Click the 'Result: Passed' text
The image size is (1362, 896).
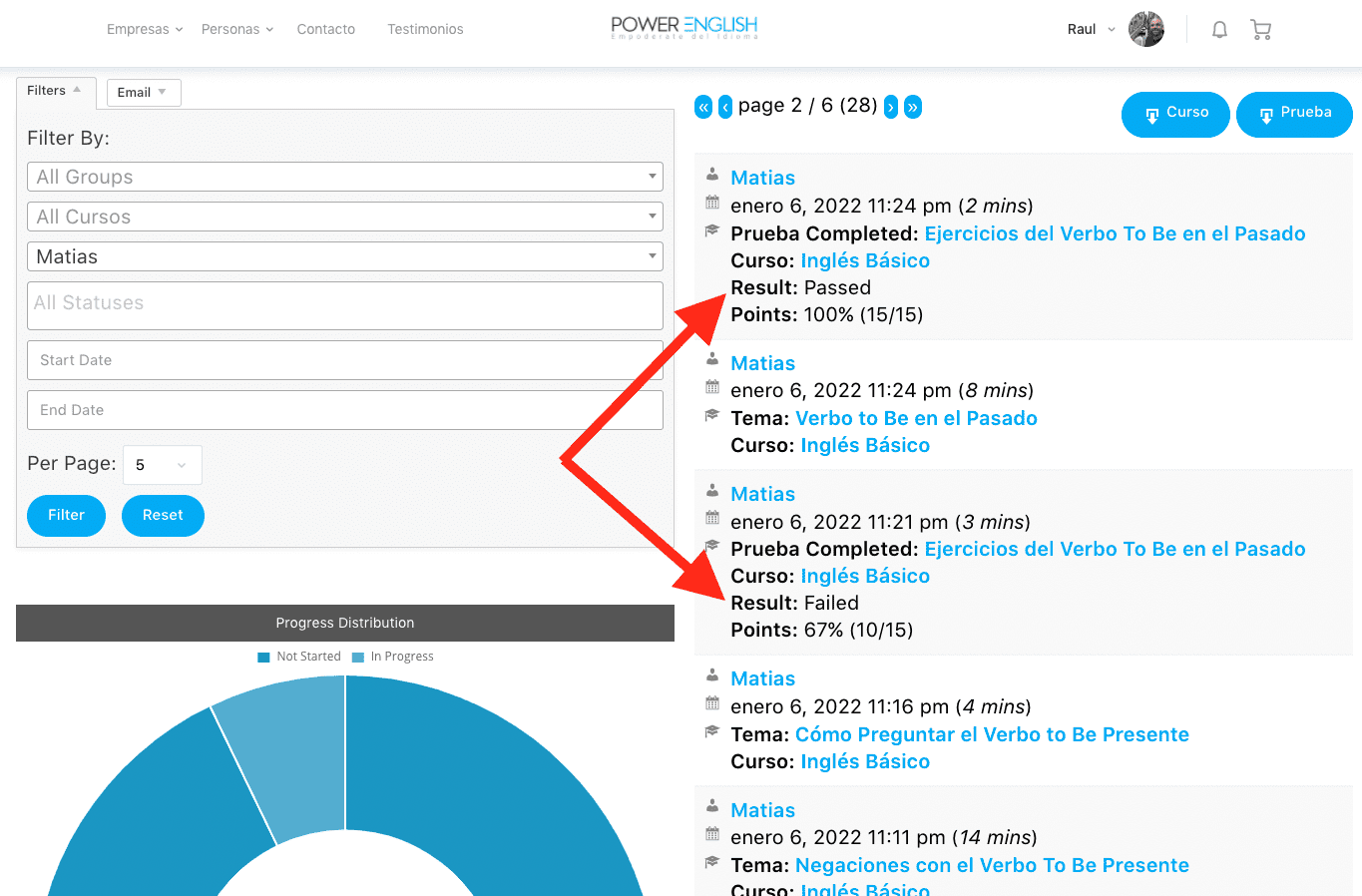point(800,287)
